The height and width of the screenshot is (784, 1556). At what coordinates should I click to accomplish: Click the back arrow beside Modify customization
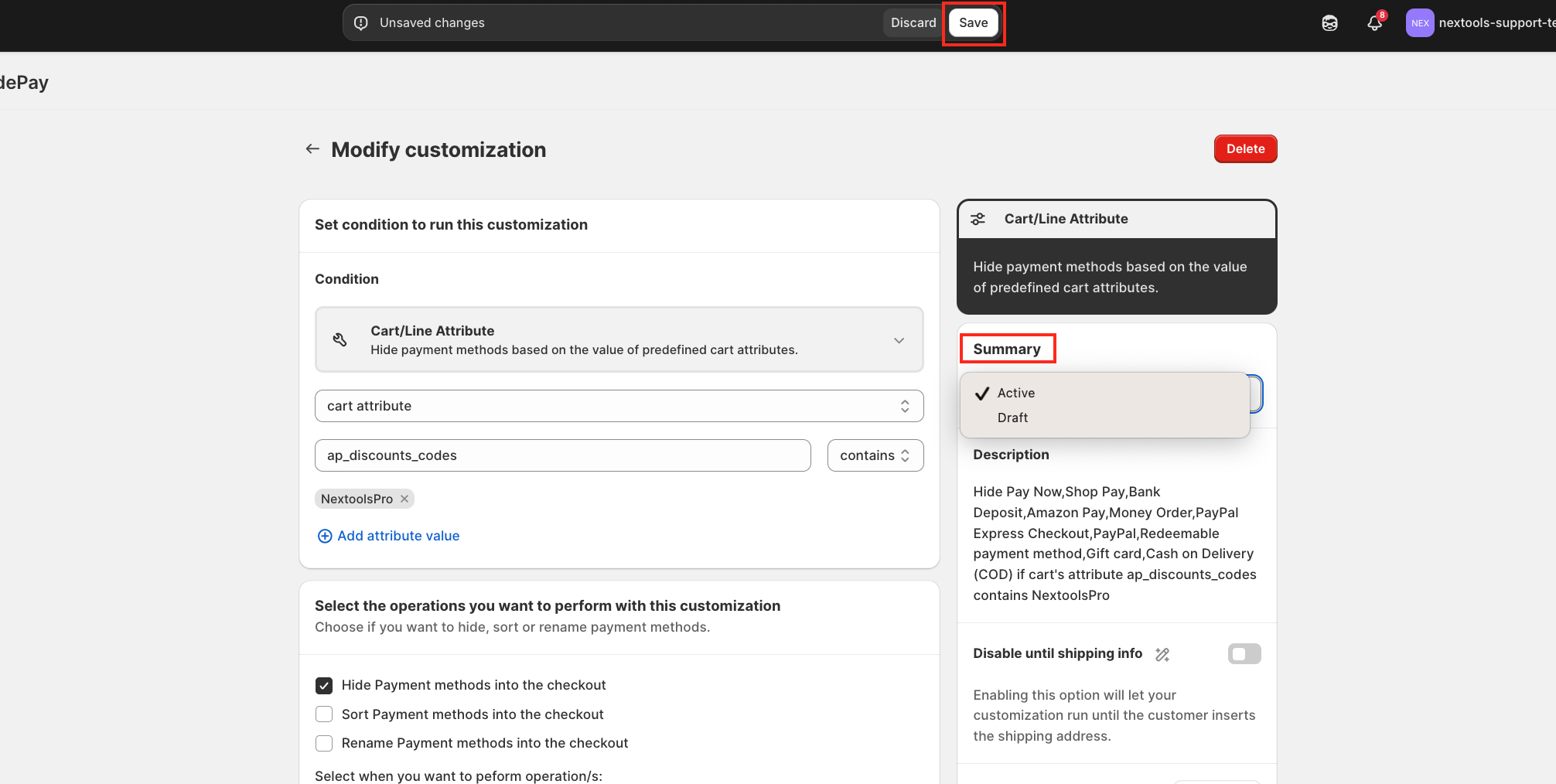312,149
